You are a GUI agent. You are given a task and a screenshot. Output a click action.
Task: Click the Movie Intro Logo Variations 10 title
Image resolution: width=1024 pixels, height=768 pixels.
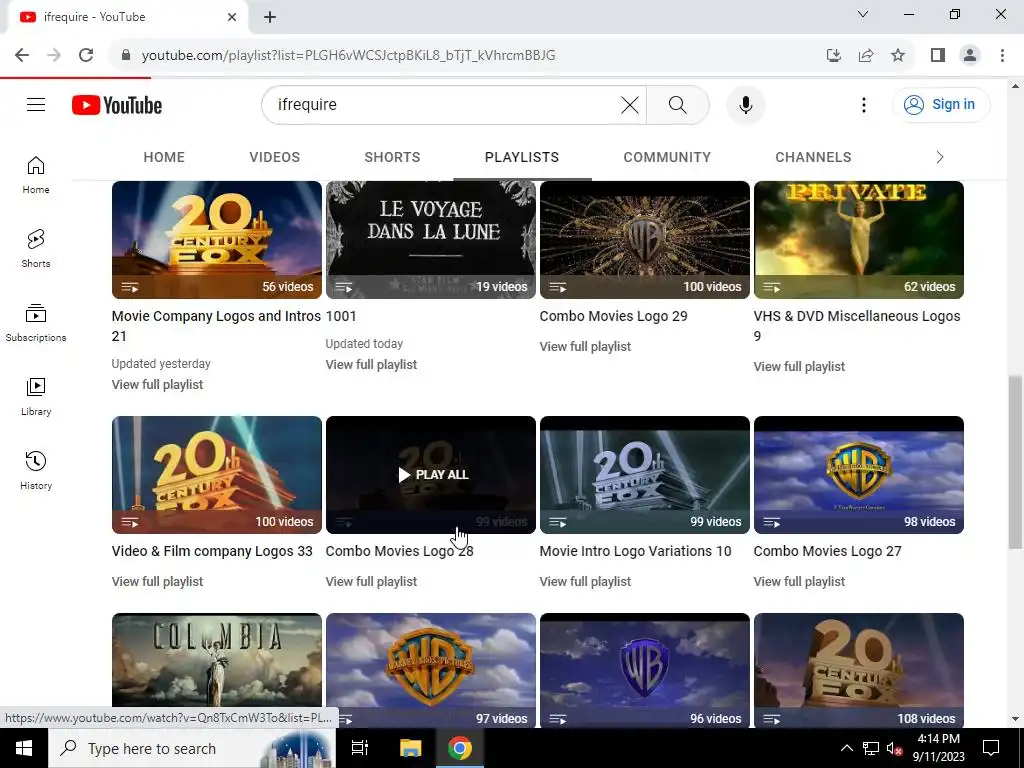pos(635,551)
